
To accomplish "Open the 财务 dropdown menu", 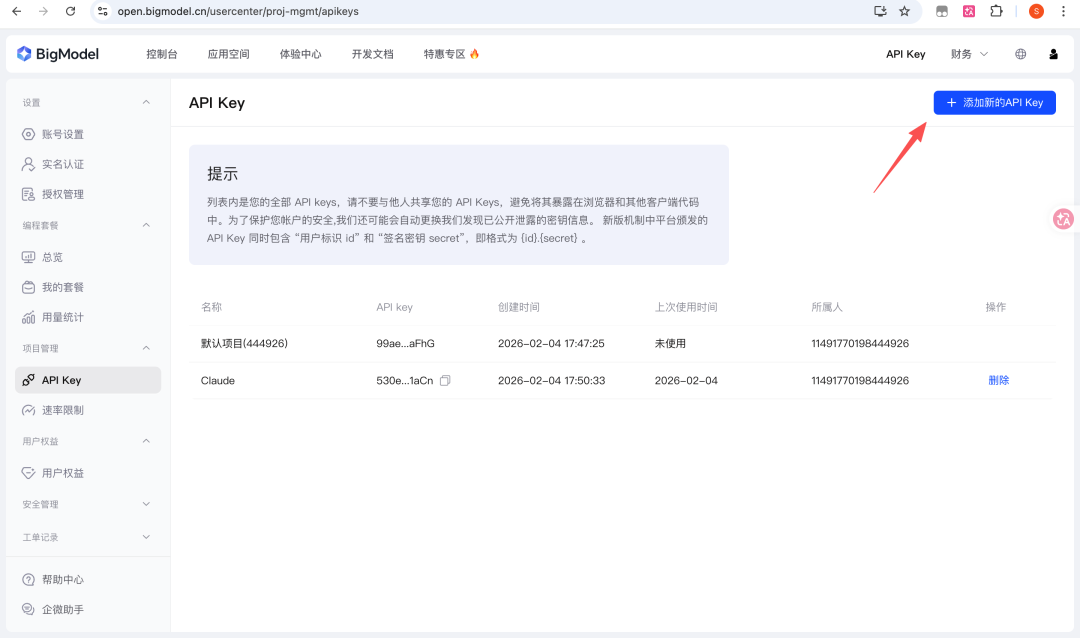I will point(969,54).
